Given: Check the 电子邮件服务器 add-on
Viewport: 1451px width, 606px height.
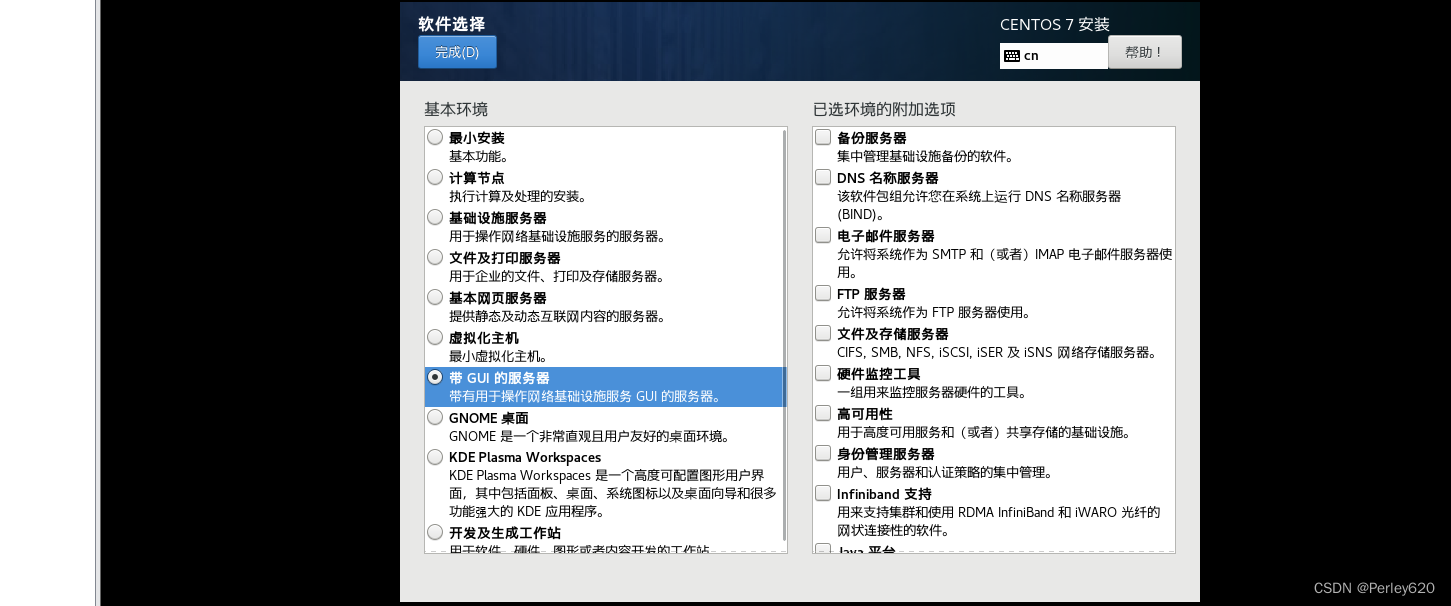Looking at the screenshot, I should pos(822,235).
